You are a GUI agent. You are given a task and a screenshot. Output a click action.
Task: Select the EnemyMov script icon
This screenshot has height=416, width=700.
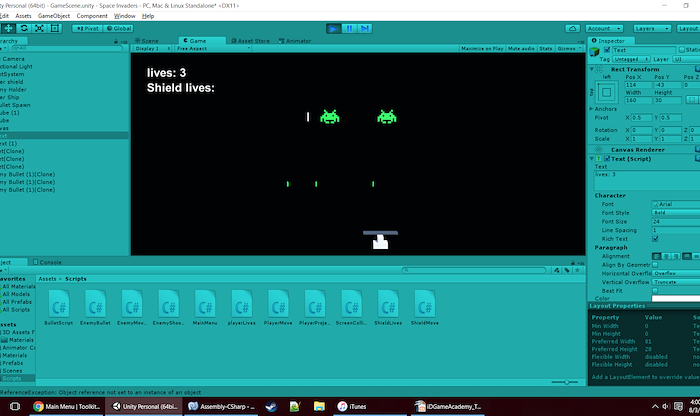(x=132, y=304)
